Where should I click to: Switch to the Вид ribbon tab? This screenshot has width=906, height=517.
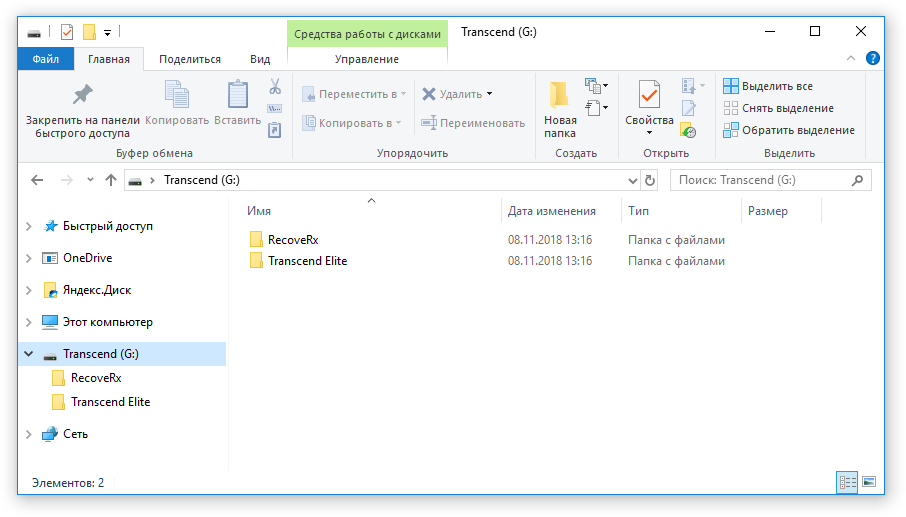(260, 59)
